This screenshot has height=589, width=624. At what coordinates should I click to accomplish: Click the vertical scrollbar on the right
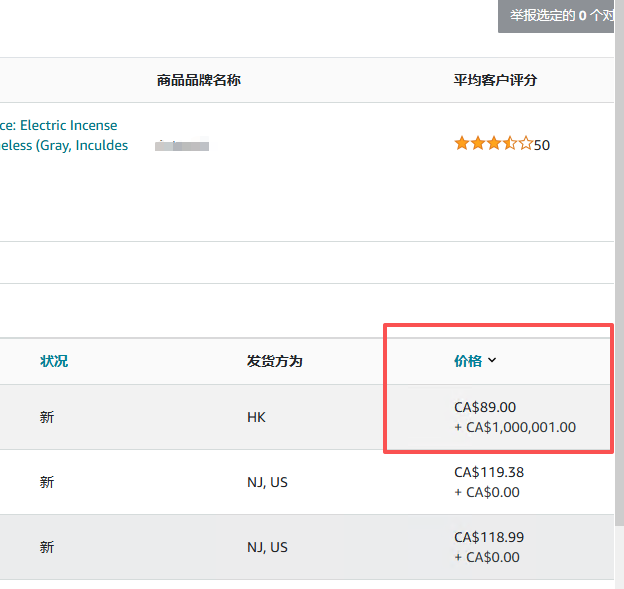coord(619,300)
